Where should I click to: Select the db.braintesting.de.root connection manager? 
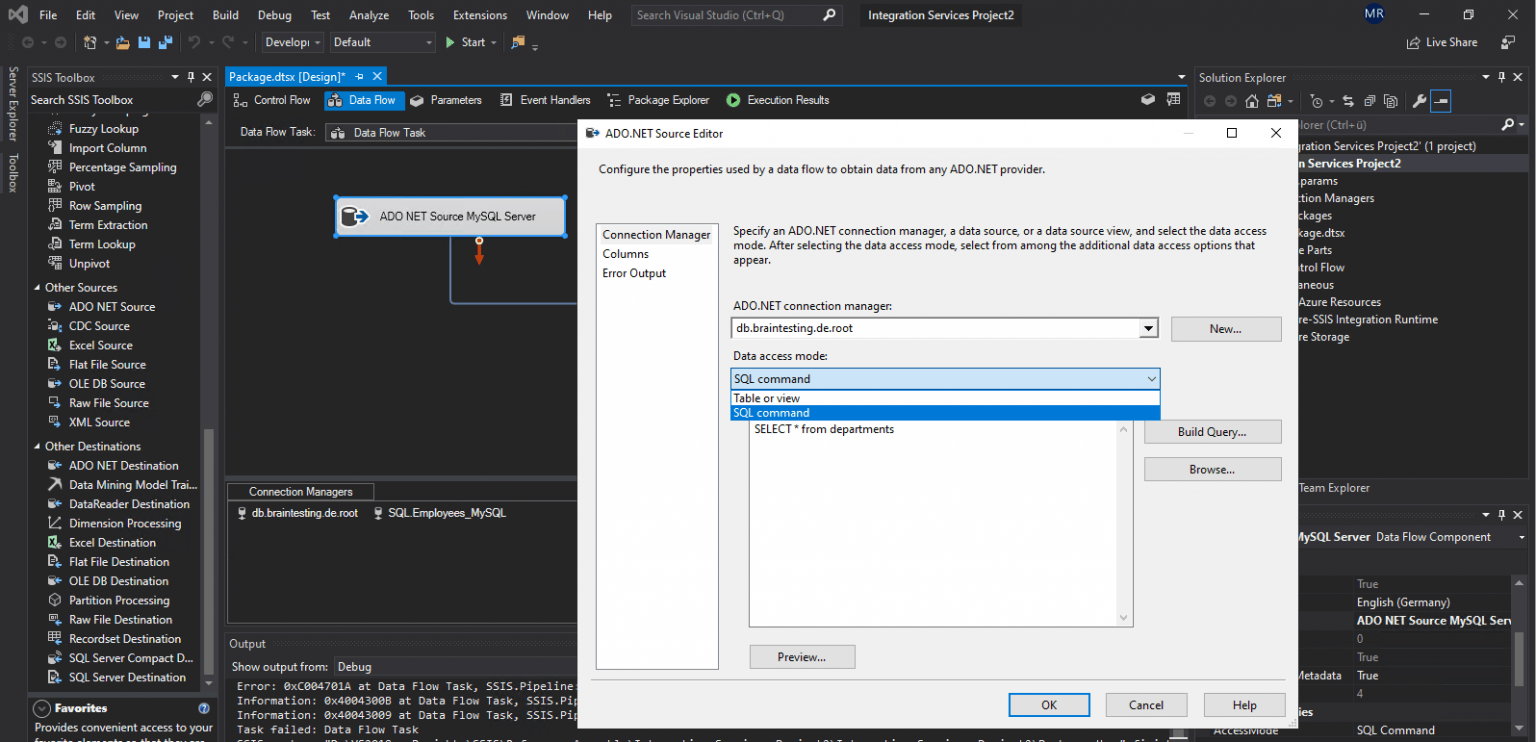[296, 513]
